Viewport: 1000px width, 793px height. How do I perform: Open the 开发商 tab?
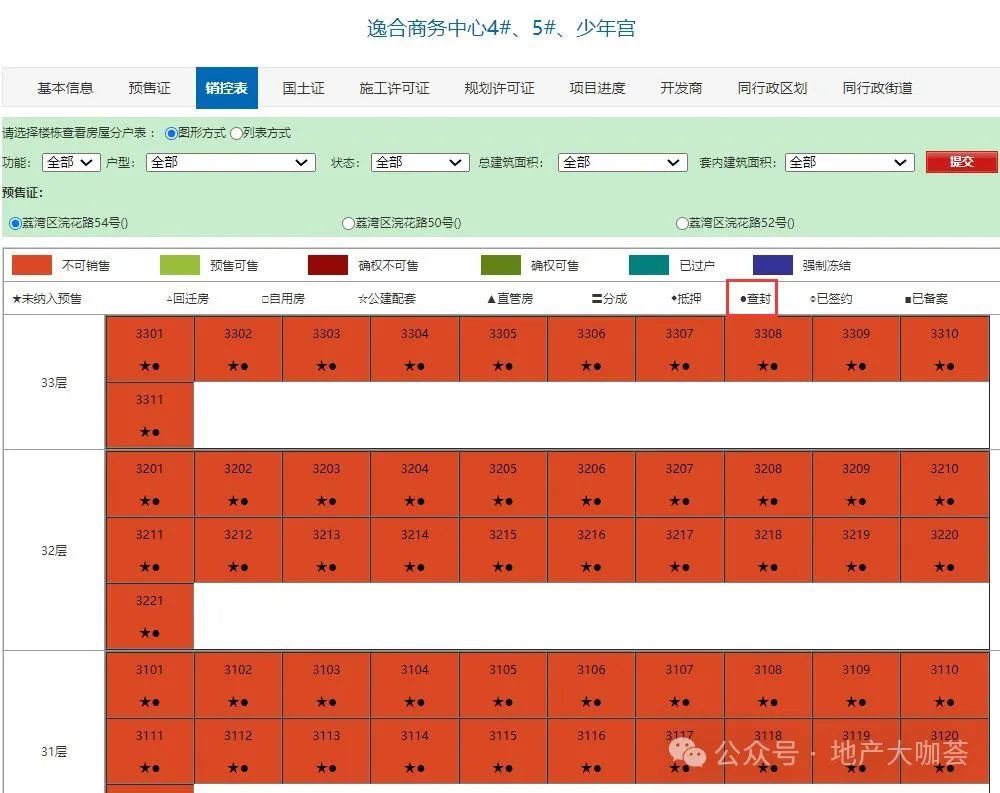[x=681, y=88]
